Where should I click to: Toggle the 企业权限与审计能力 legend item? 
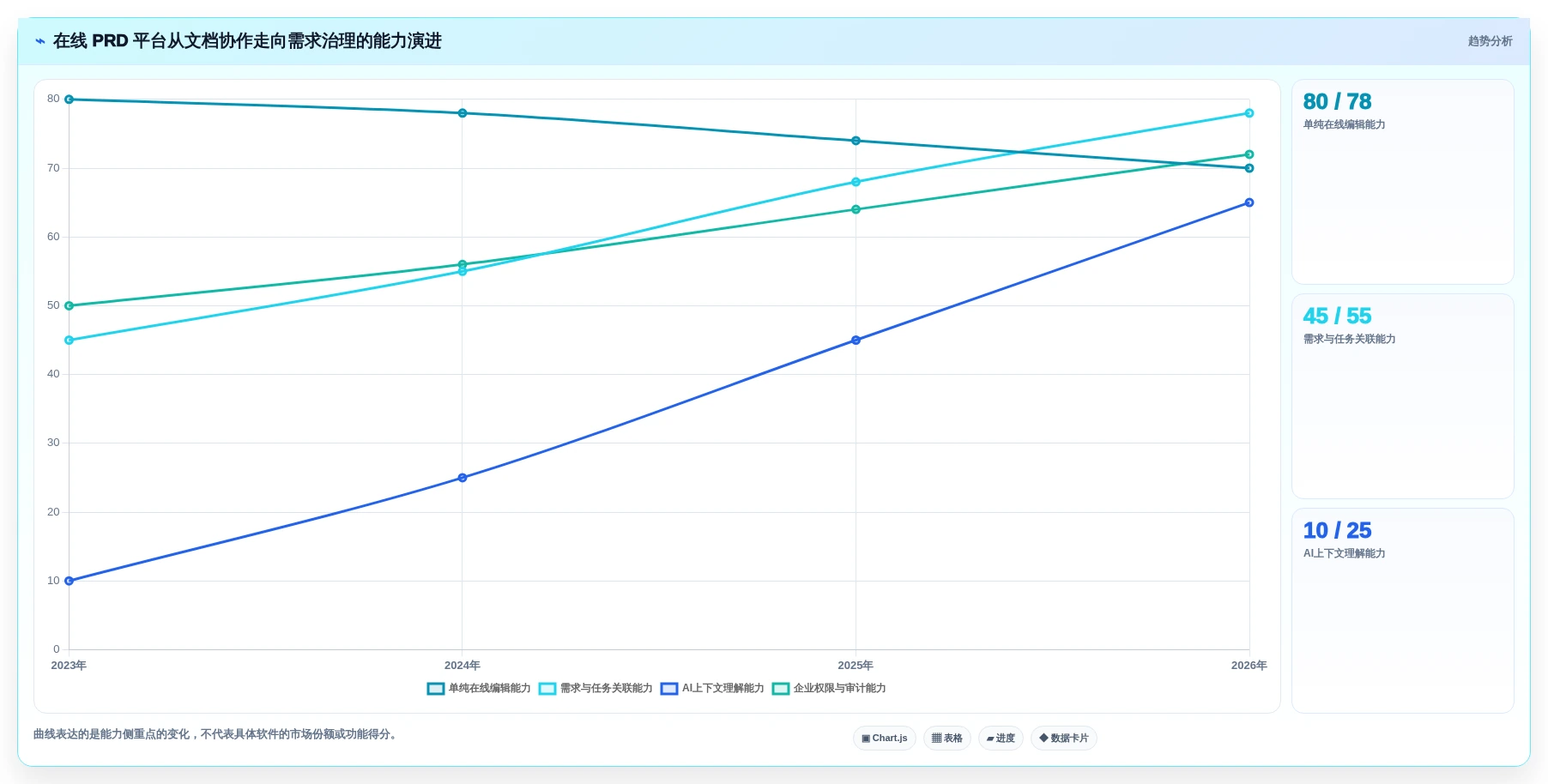point(829,689)
